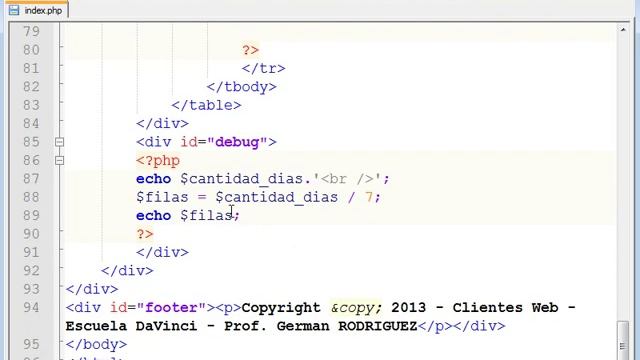Click the echo keyword on line 89
This screenshot has width=640, height=360.
[153, 216]
